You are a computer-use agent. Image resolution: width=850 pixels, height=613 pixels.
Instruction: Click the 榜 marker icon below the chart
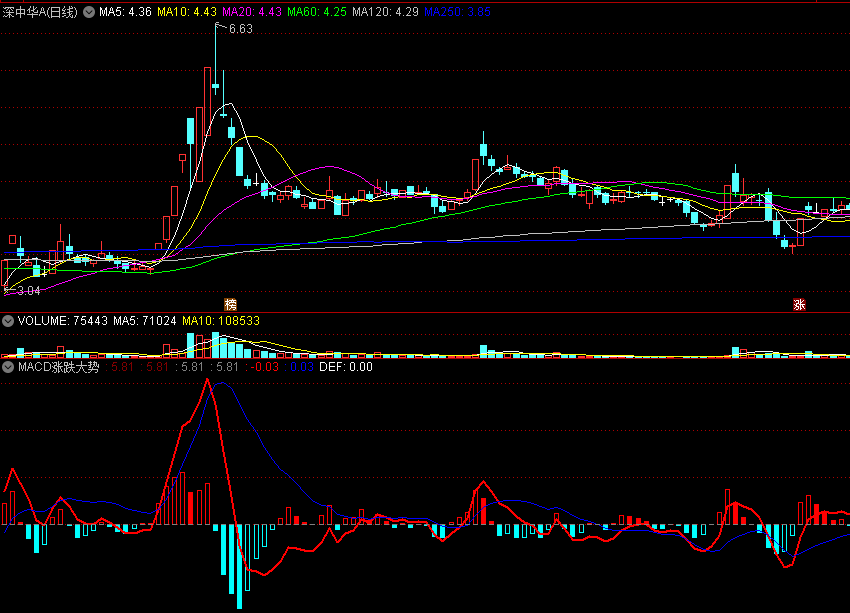click(x=230, y=305)
